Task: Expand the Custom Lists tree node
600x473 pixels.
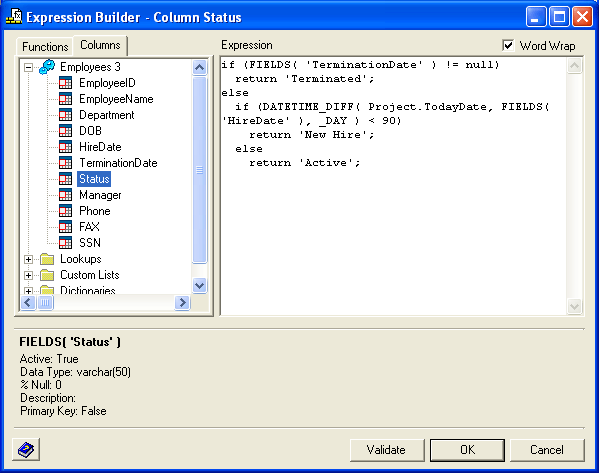Action: (x=29, y=275)
